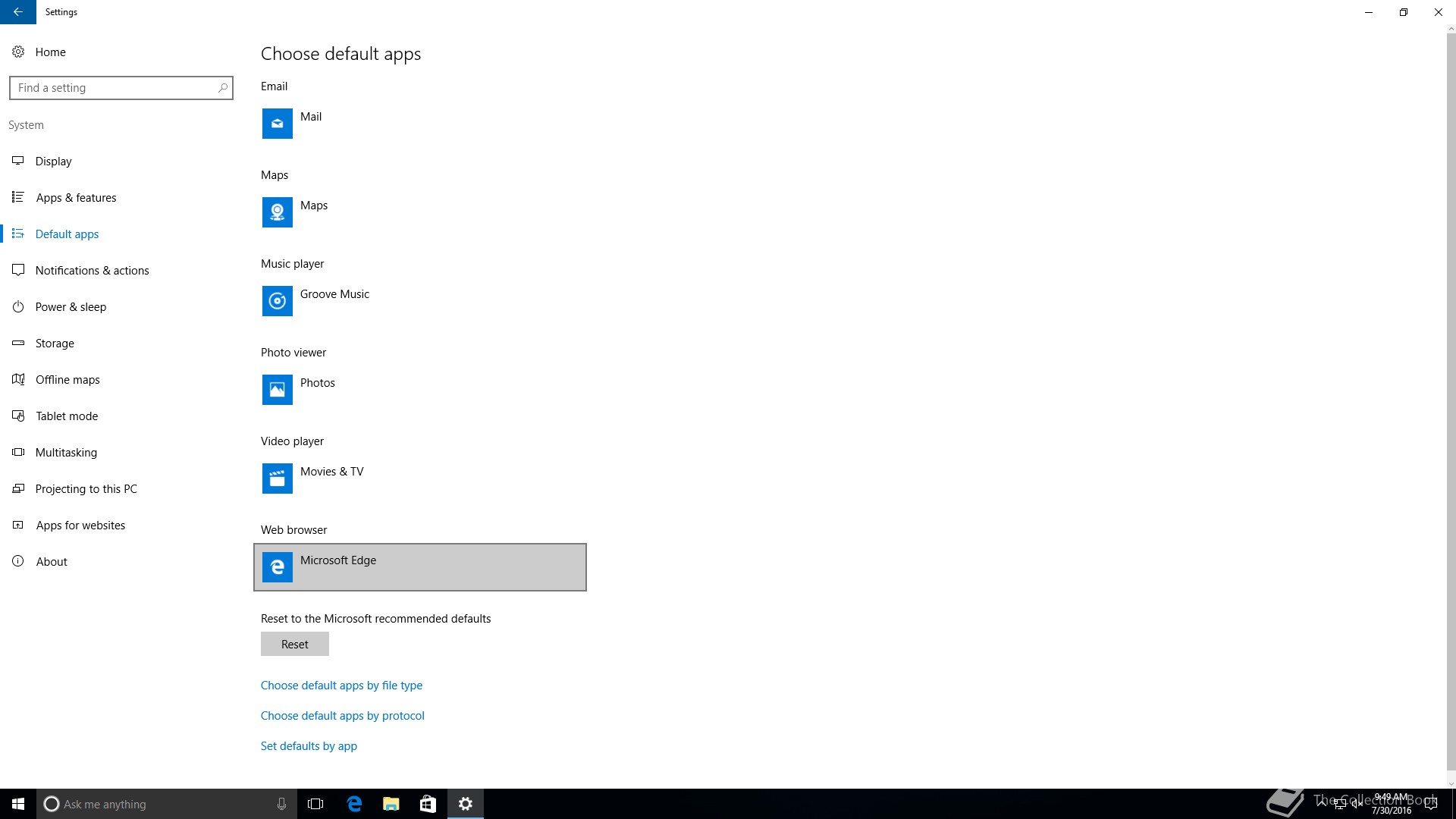Open Choose default apps by file type
Image resolution: width=1456 pixels, height=819 pixels.
(341, 685)
